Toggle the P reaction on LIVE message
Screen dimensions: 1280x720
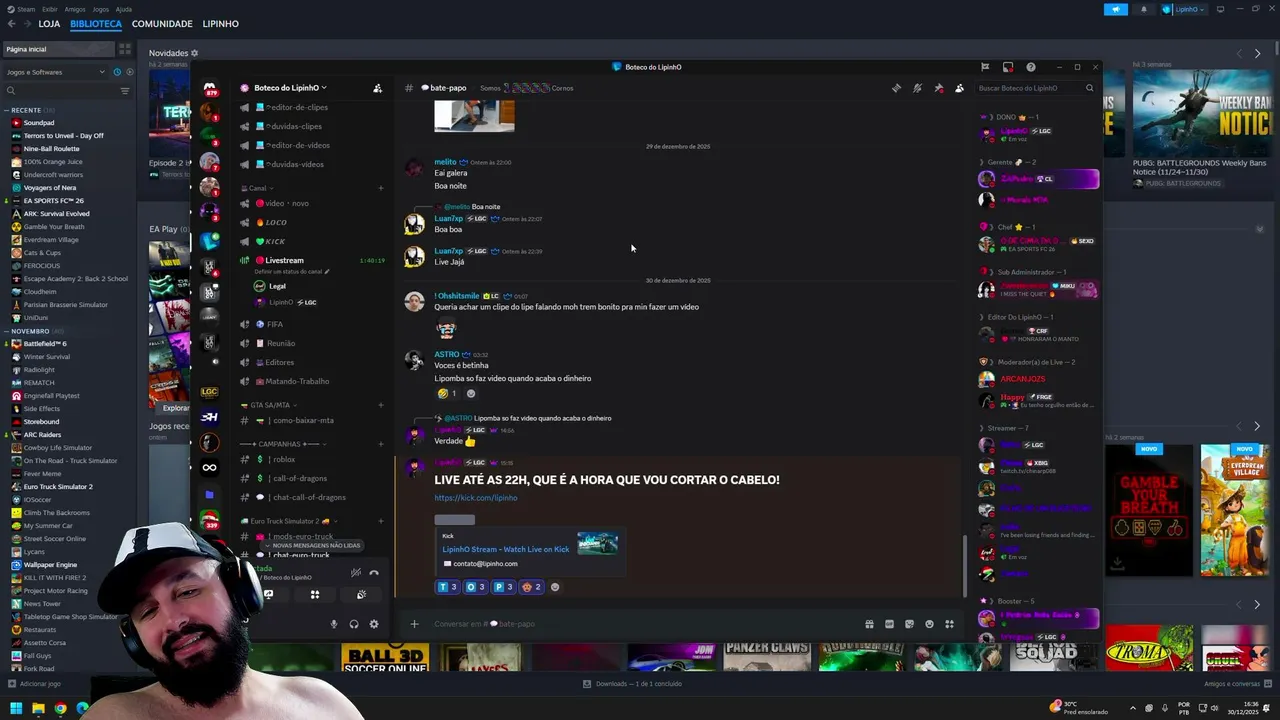[503, 587]
